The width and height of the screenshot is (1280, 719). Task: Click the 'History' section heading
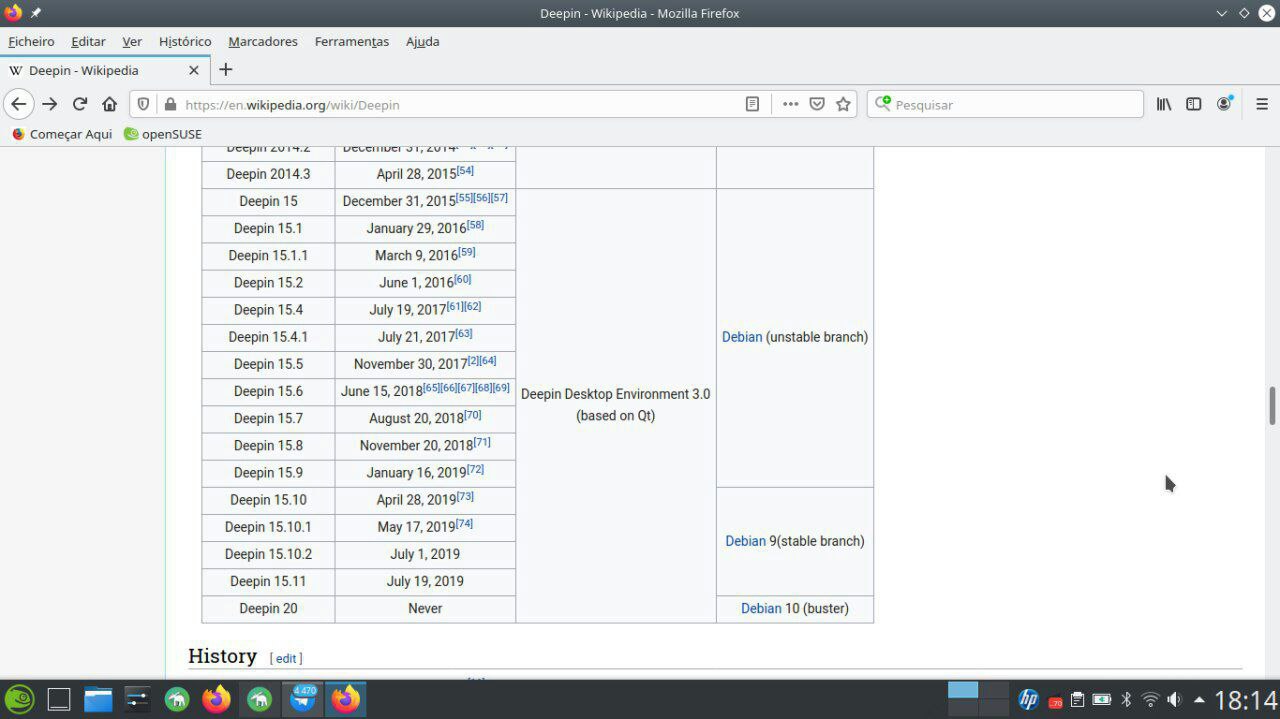click(x=222, y=656)
